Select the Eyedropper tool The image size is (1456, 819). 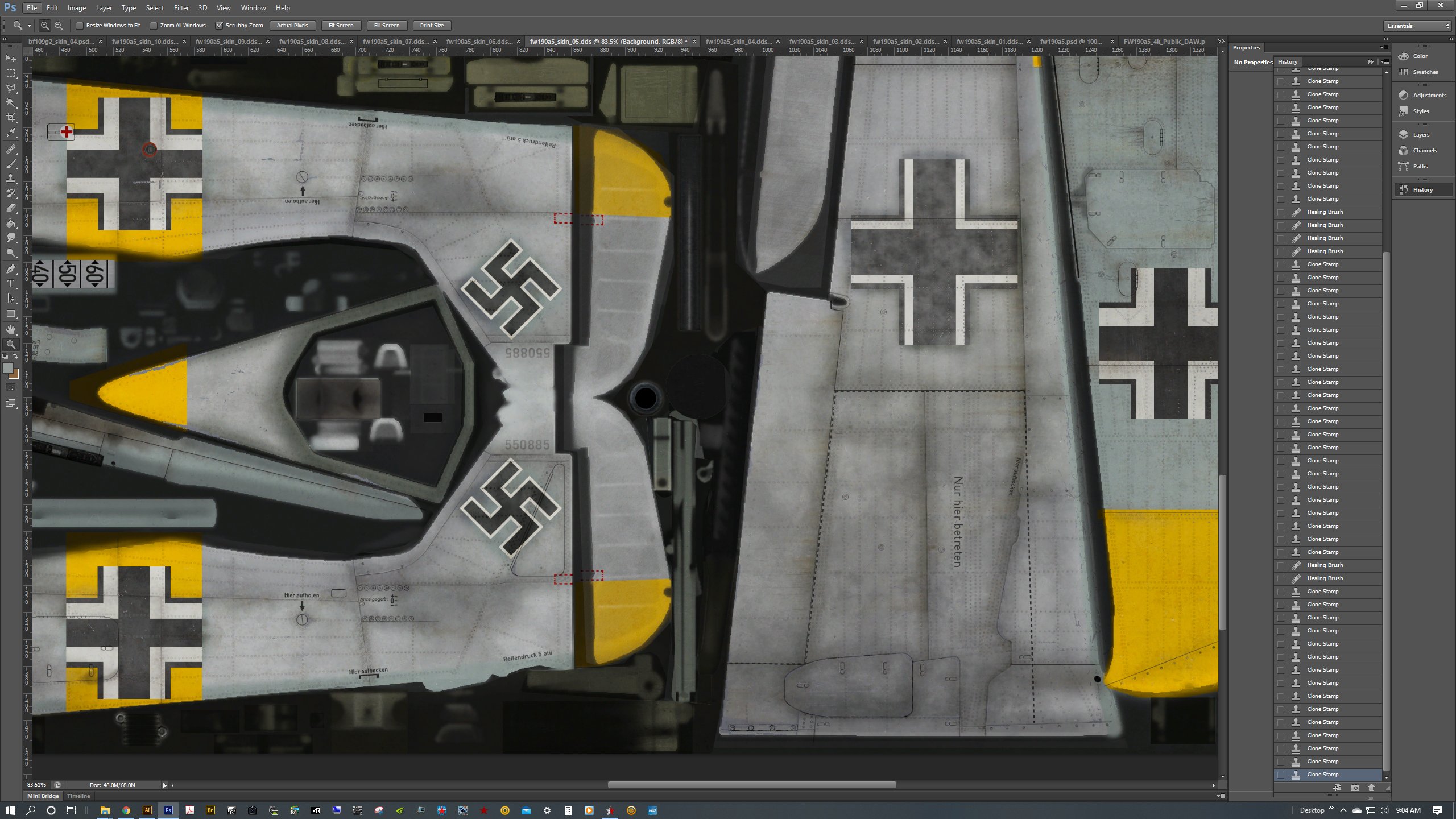[11, 133]
